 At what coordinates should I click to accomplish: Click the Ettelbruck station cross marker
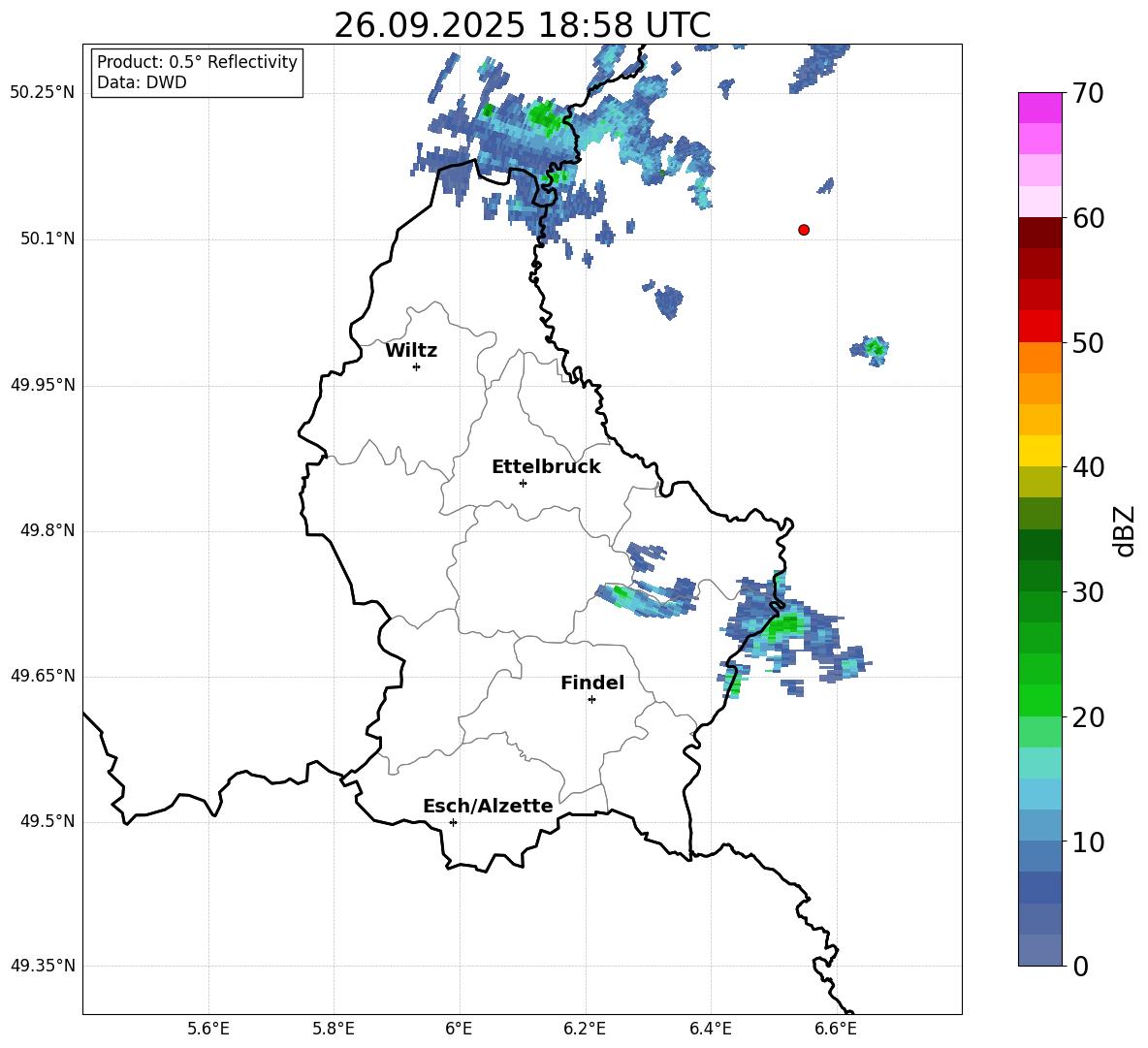click(523, 483)
